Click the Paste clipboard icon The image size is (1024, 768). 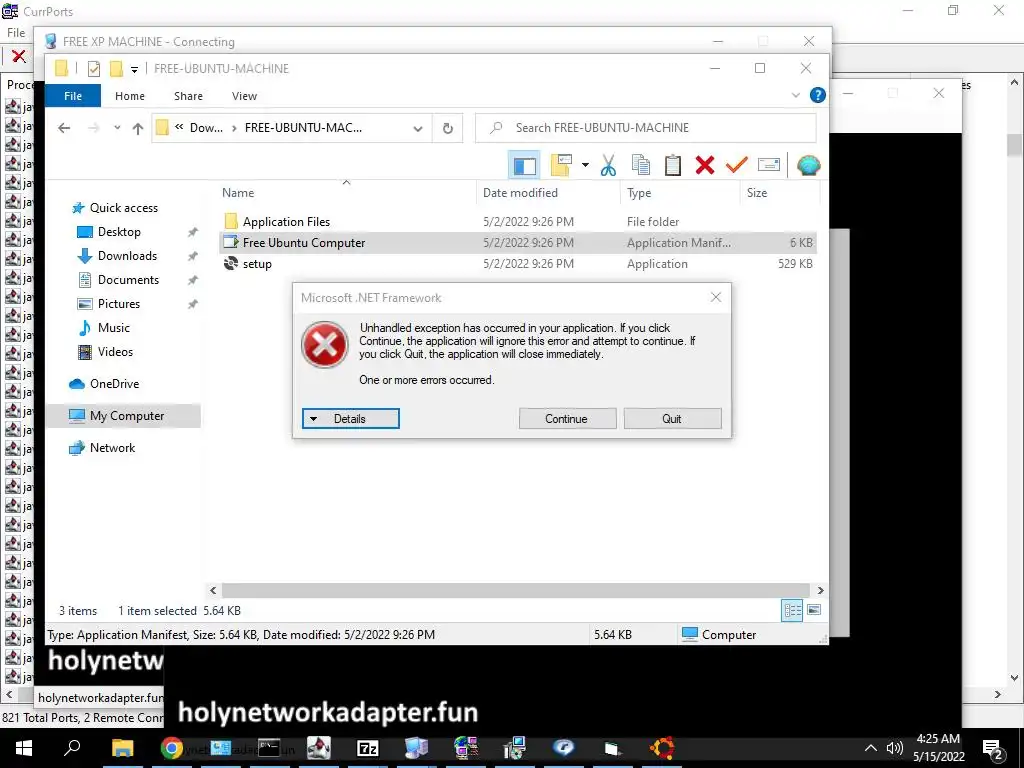tap(673, 165)
